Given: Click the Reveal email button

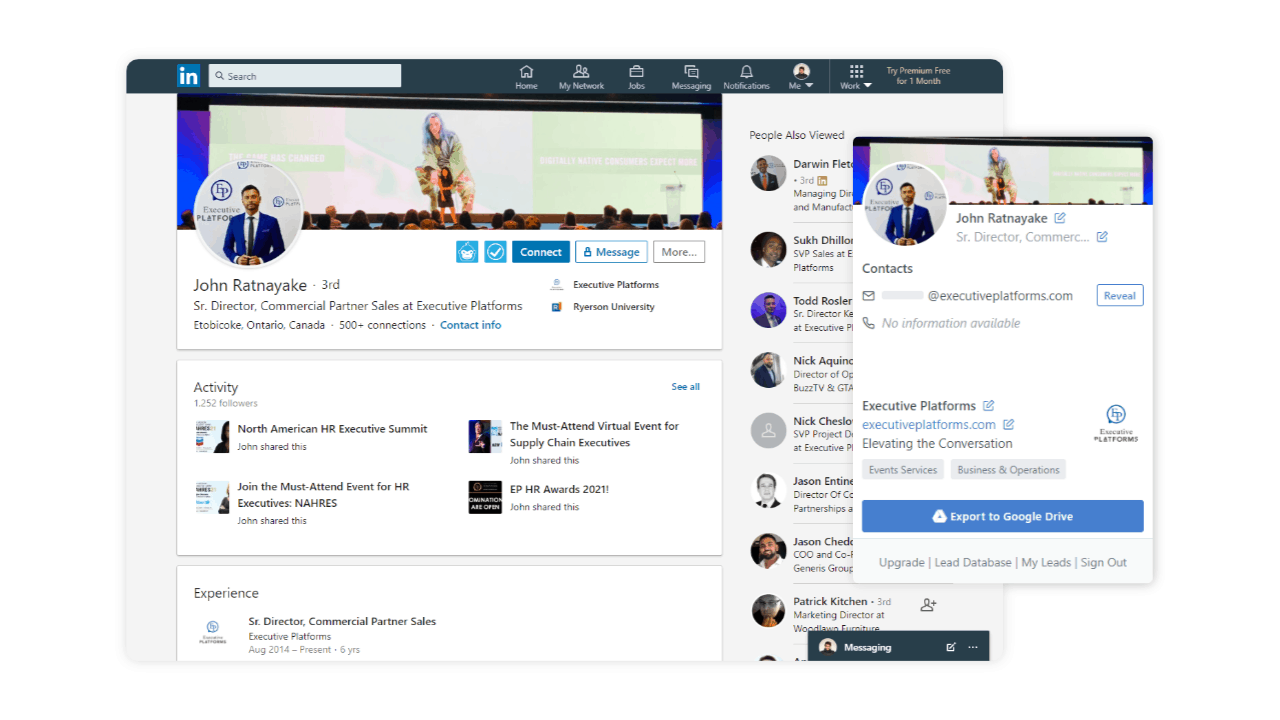Looking at the screenshot, I should (1119, 296).
